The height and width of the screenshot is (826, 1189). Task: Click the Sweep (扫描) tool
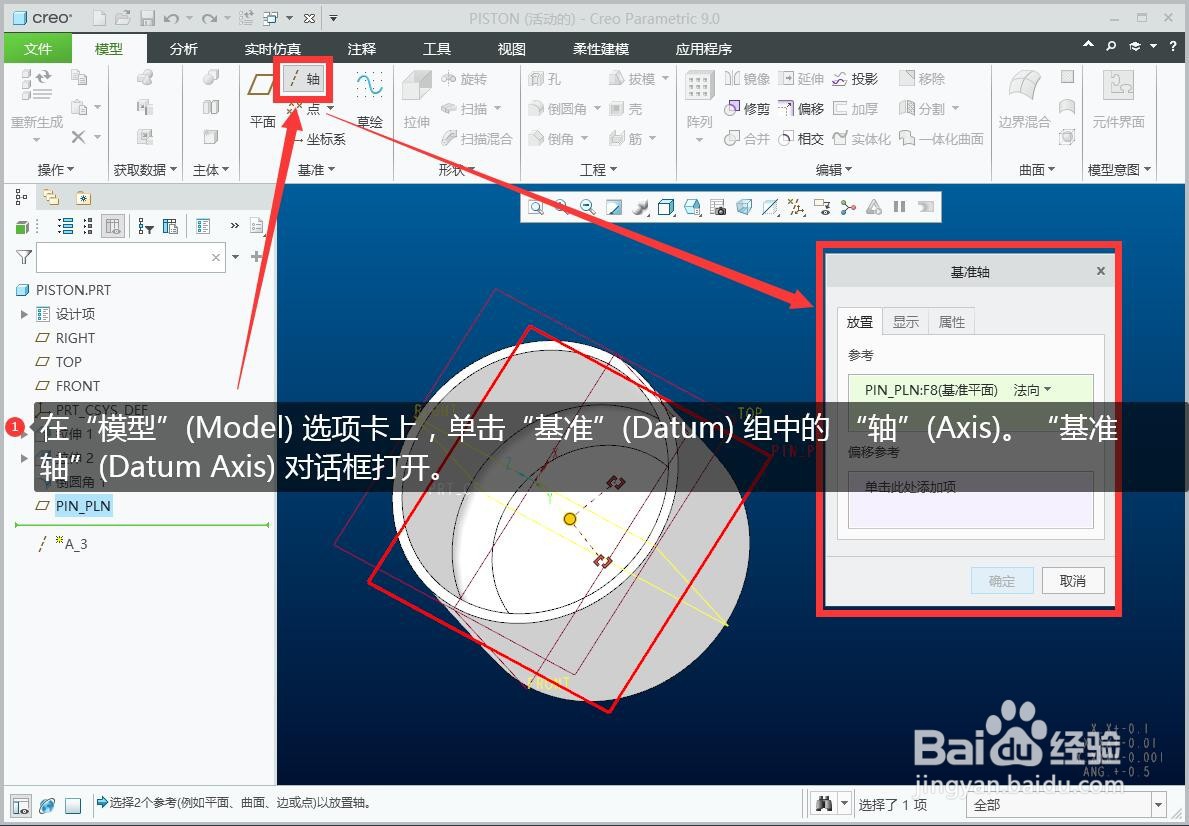click(x=464, y=109)
